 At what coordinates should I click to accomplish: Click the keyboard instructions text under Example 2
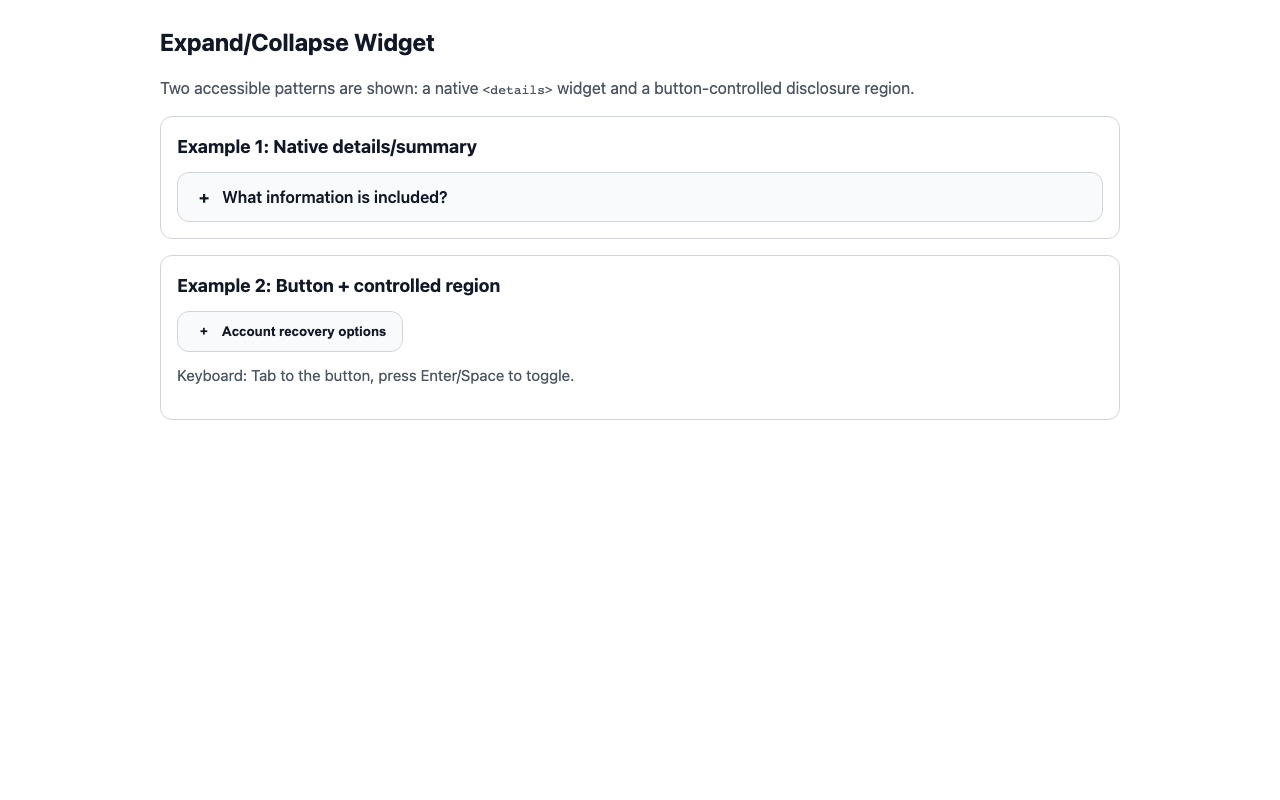375,376
